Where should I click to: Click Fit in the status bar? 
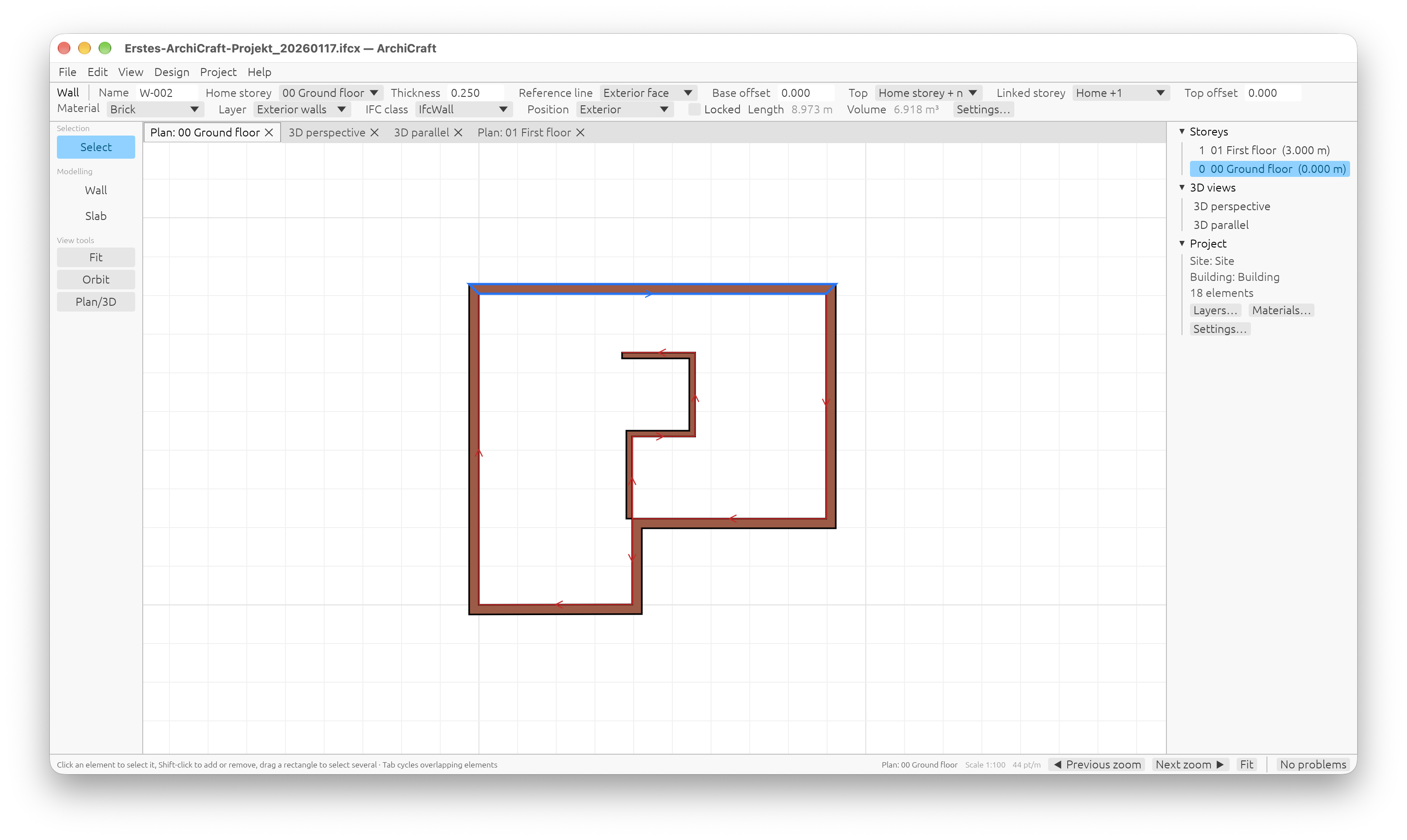(1246, 764)
